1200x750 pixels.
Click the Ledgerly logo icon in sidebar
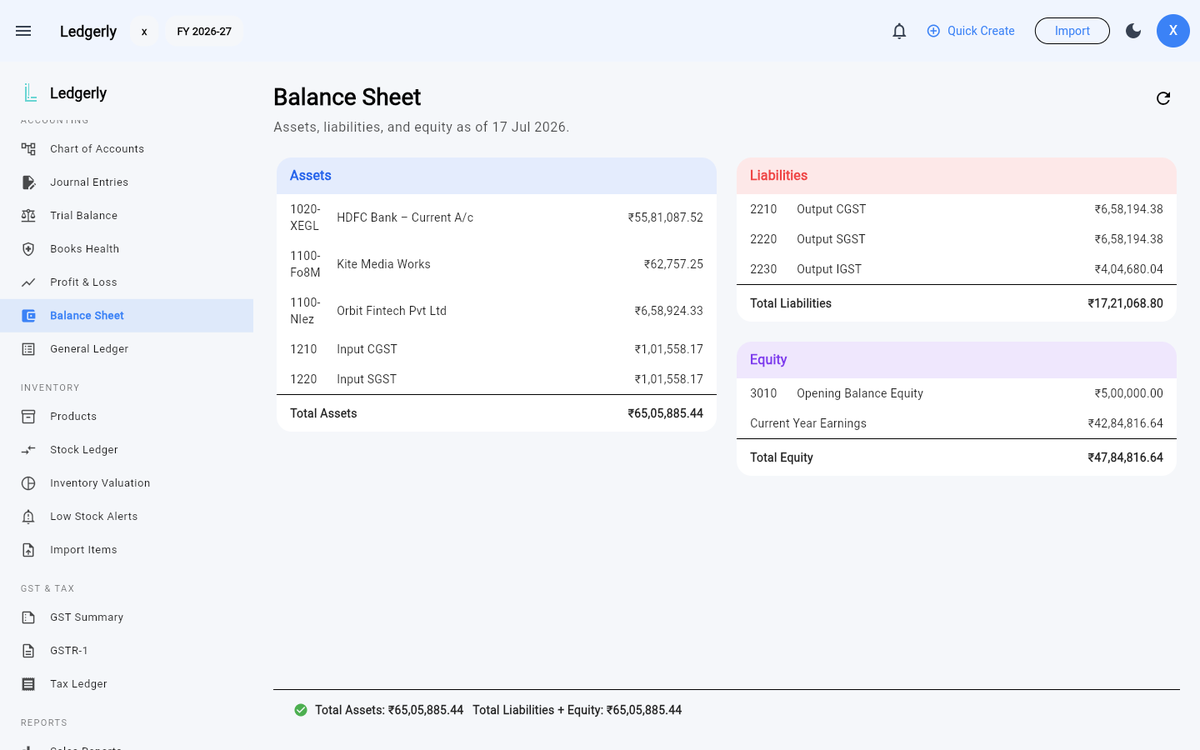(x=30, y=93)
